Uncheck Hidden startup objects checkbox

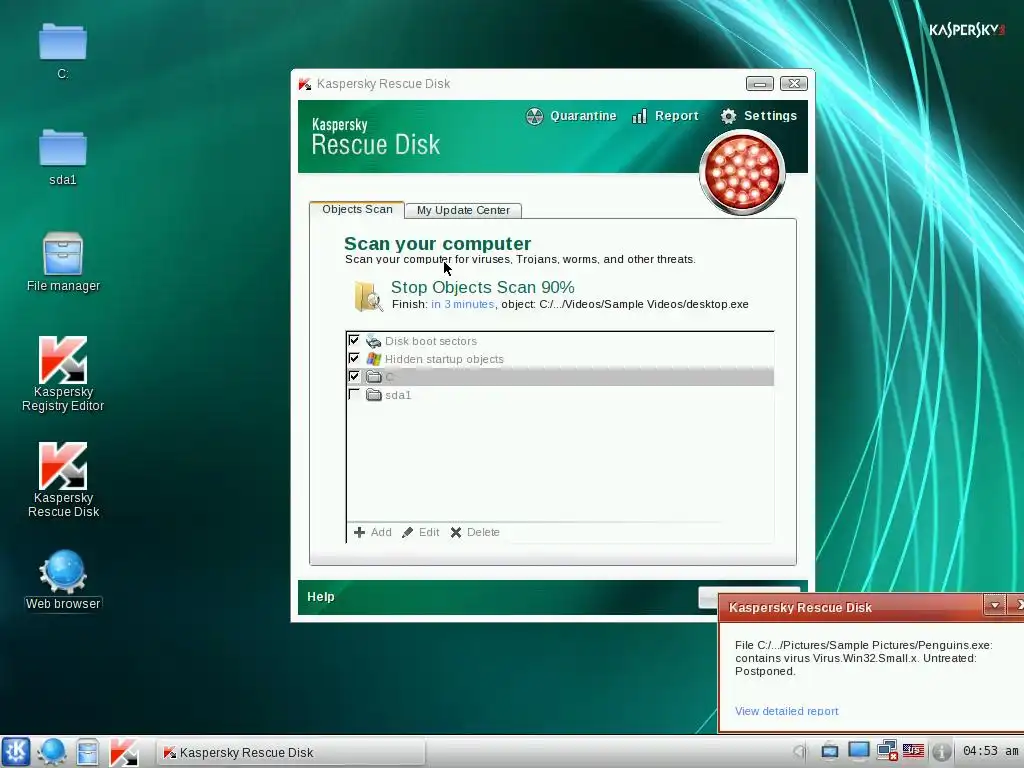pyautogui.click(x=354, y=359)
